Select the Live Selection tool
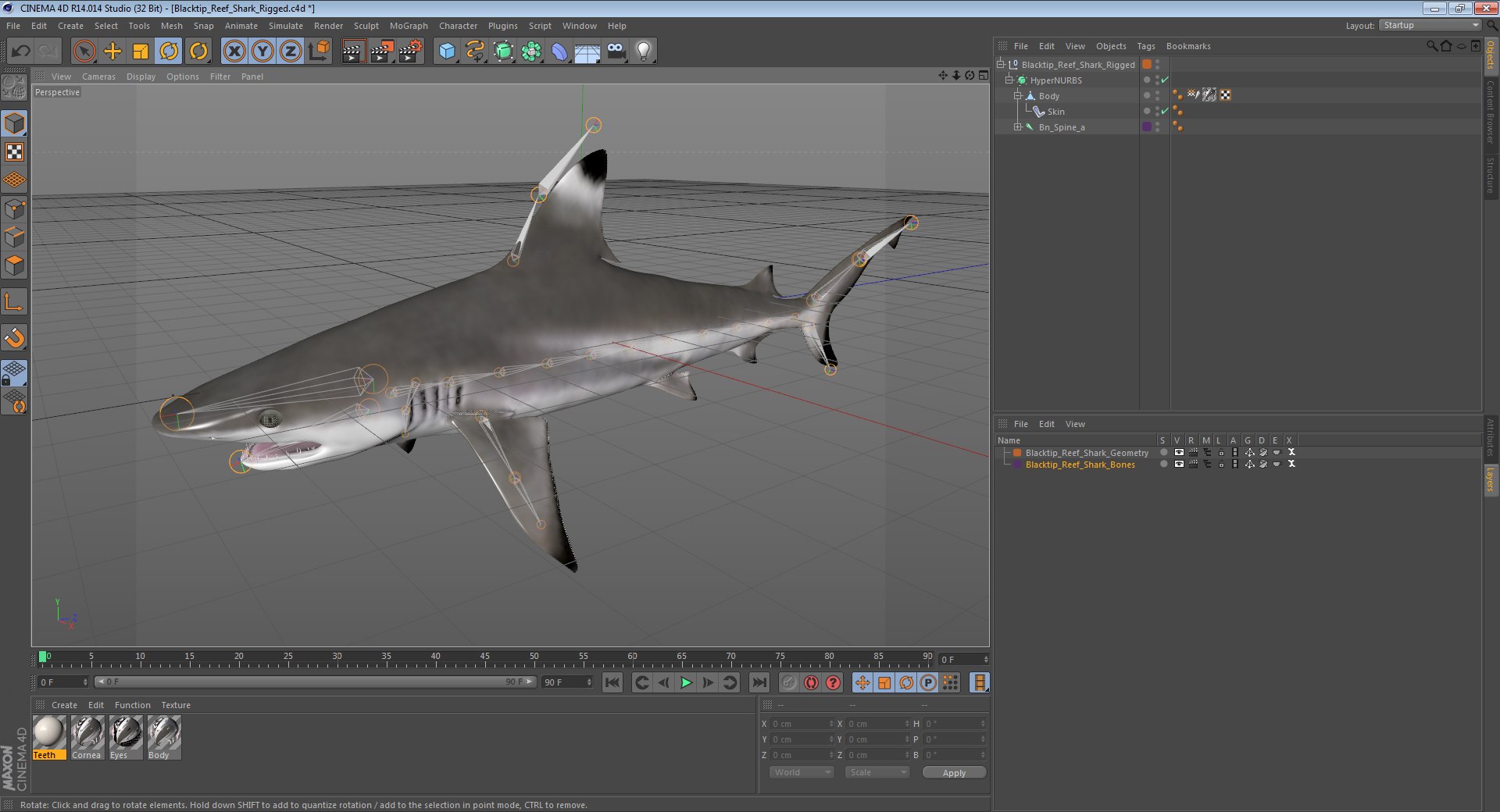 [84, 52]
